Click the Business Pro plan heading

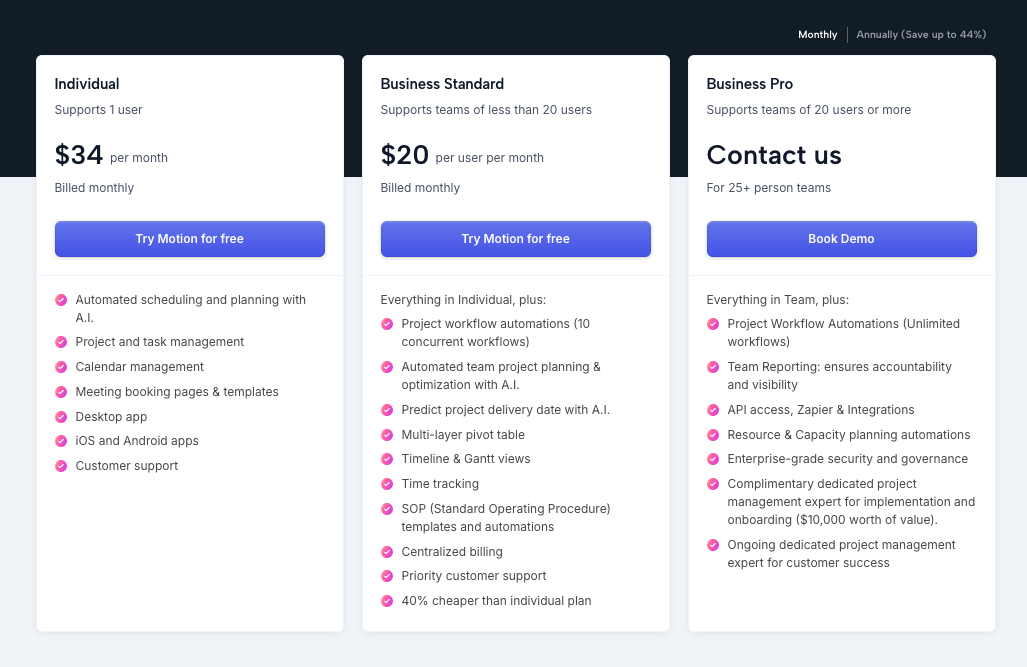pyautogui.click(x=749, y=84)
